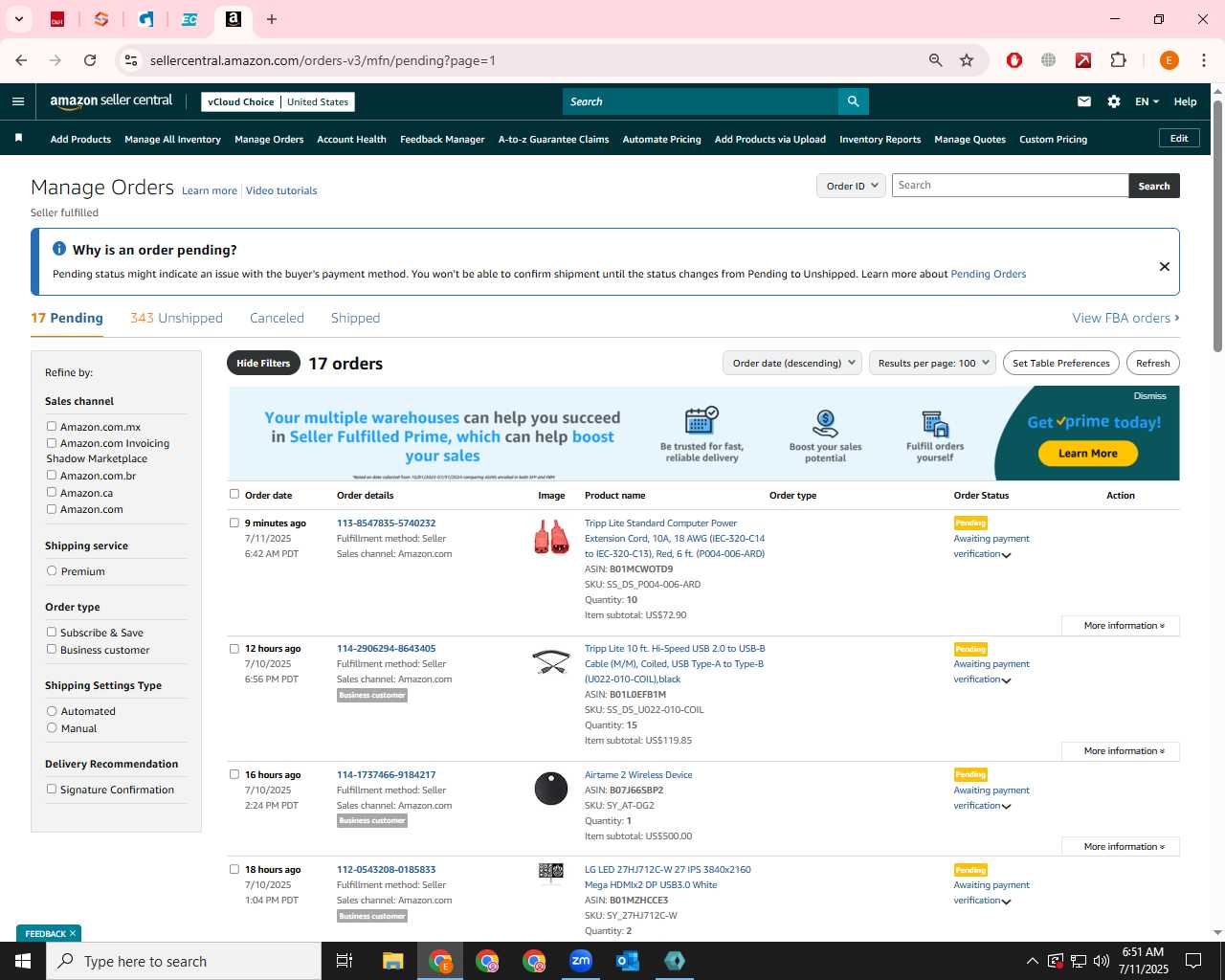Close the pending order info banner
The width and height of the screenshot is (1225, 980).
pyautogui.click(x=1164, y=266)
